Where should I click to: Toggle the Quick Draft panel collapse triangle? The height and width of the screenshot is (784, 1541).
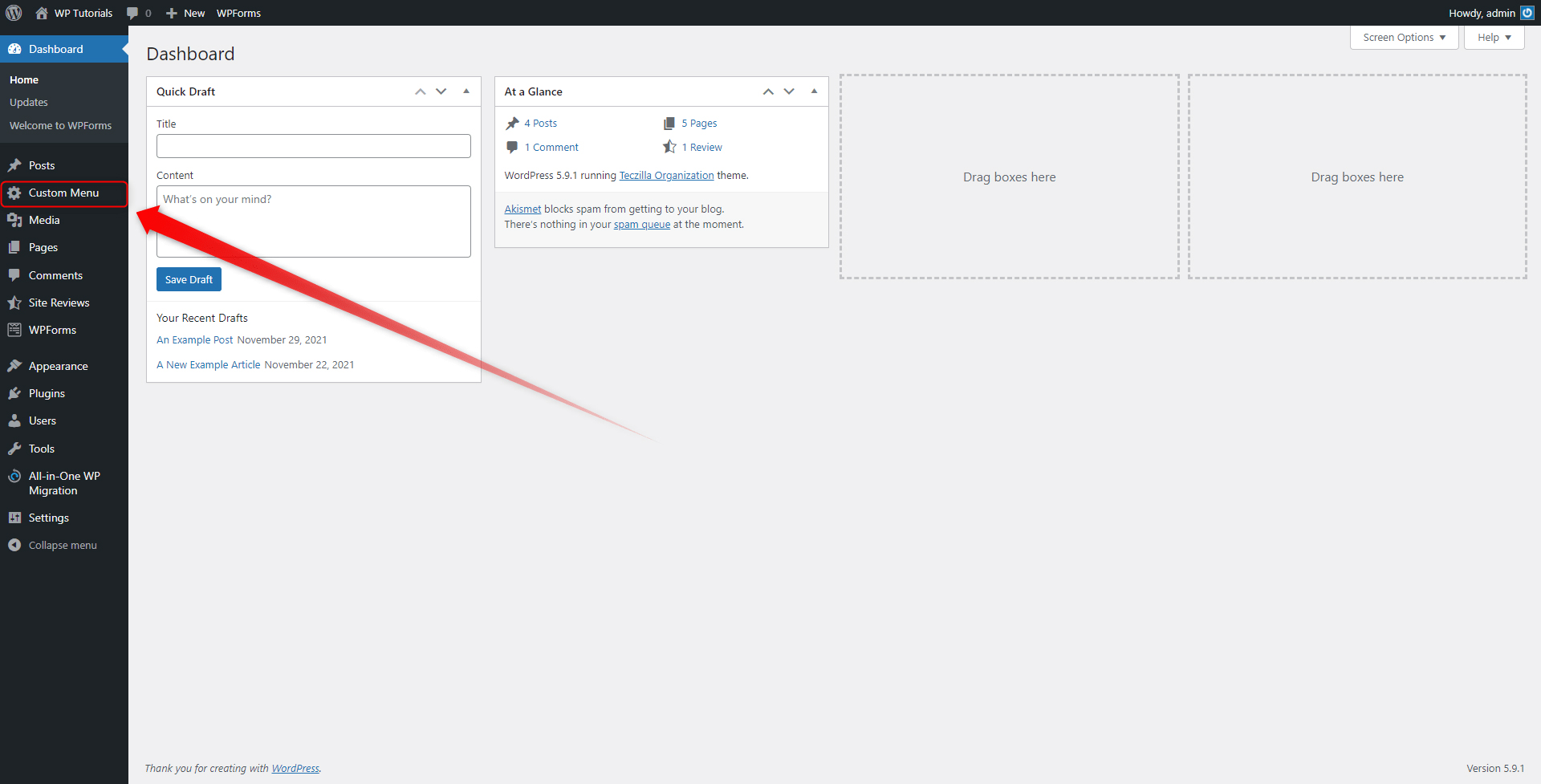coord(466,91)
